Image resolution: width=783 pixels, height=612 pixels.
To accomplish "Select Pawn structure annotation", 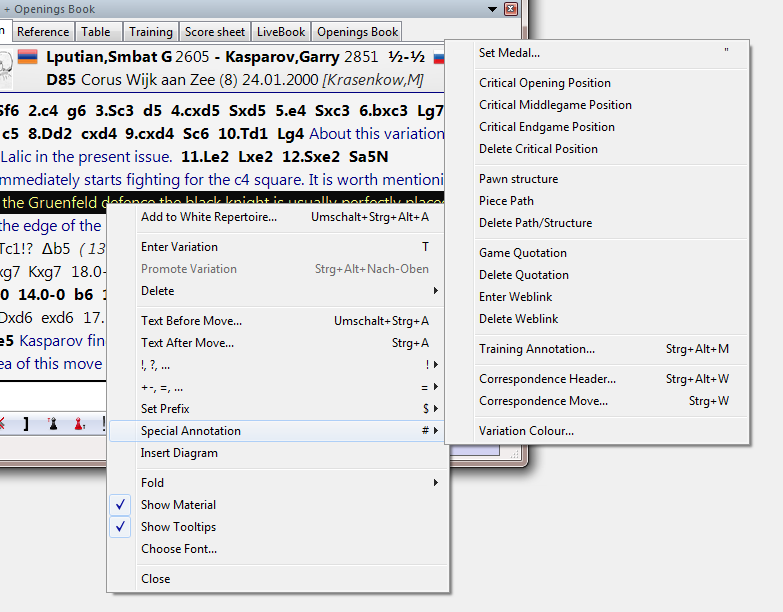I will click(597, 179).
